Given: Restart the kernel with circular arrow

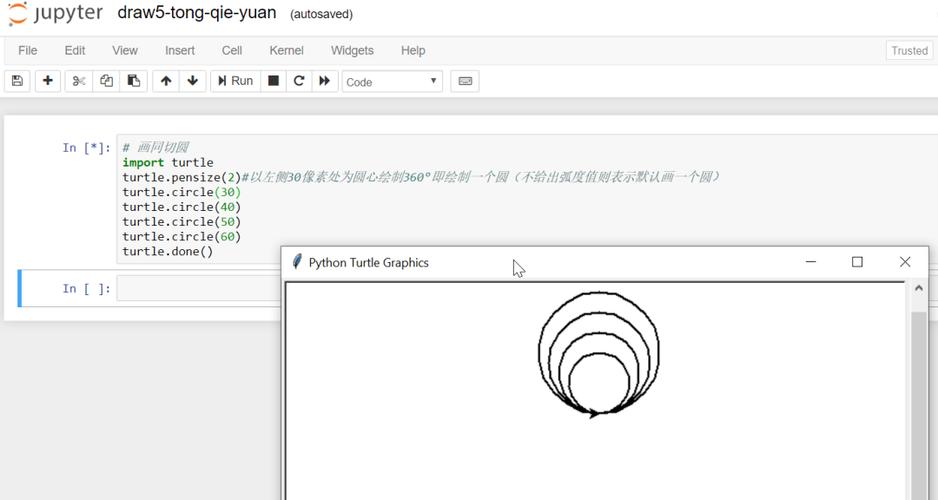Looking at the screenshot, I should (x=299, y=81).
